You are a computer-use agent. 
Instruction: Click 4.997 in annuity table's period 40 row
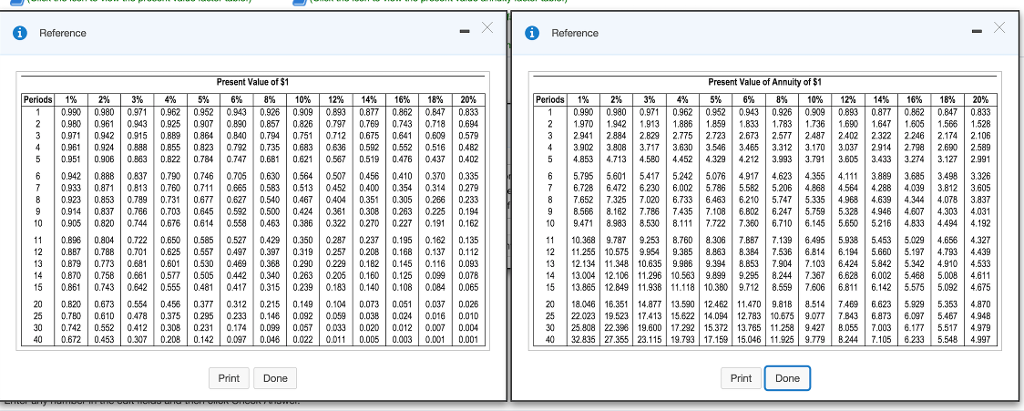coord(981,340)
